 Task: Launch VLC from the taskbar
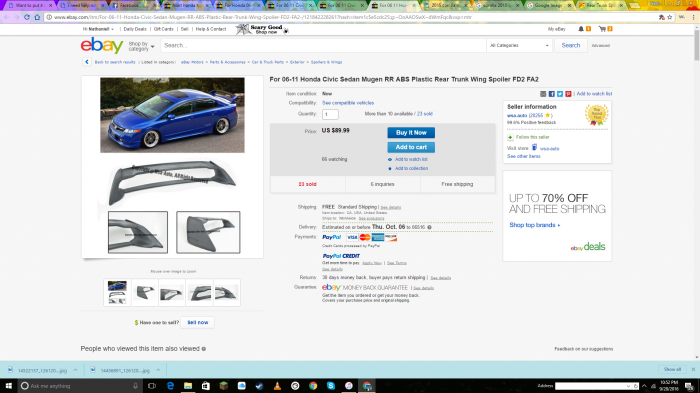[x=277, y=386]
